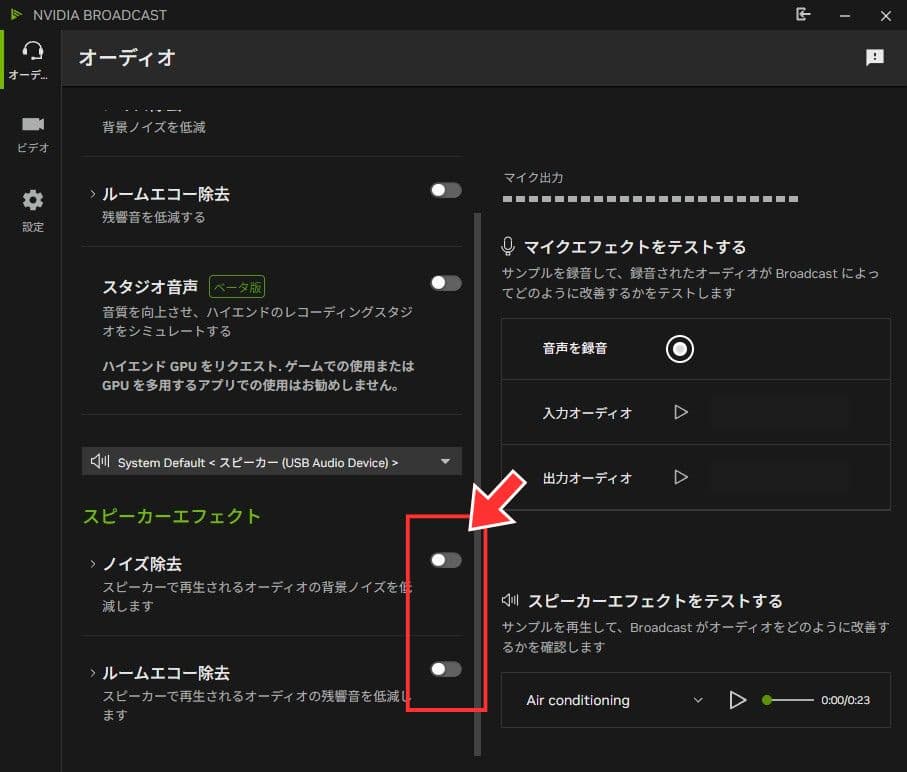
Task: Play the 出力オーディオ recording
Action: tap(681, 477)
